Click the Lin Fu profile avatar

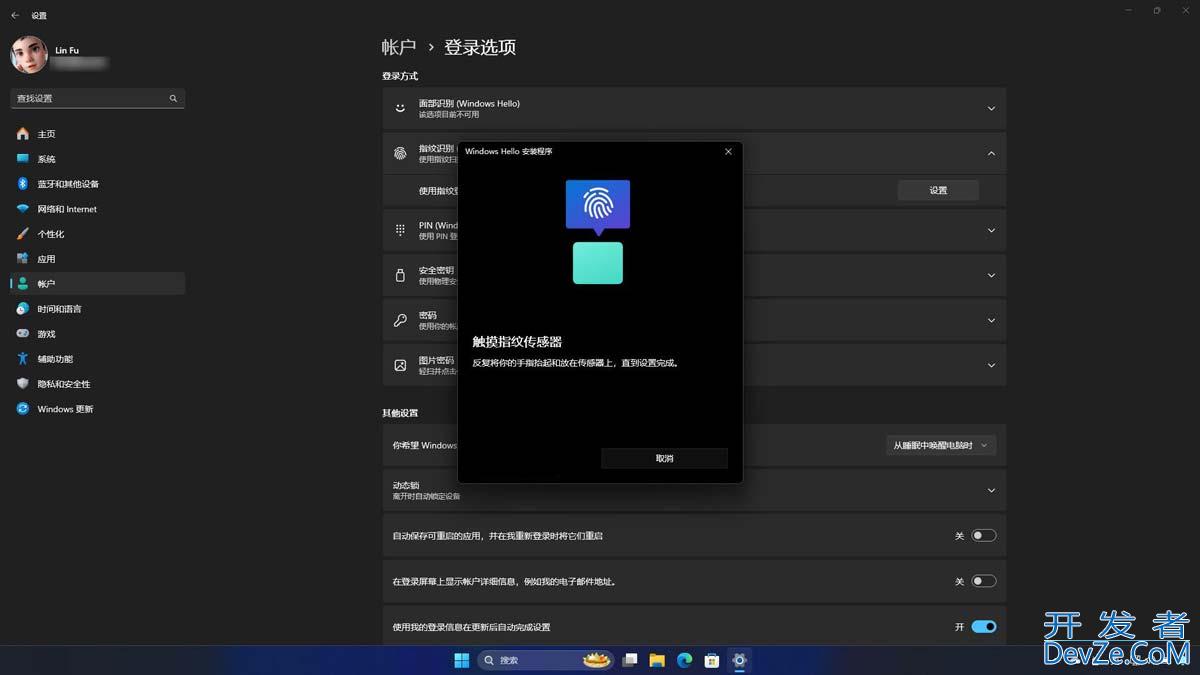pyautogui.click(x=29, y=55)
